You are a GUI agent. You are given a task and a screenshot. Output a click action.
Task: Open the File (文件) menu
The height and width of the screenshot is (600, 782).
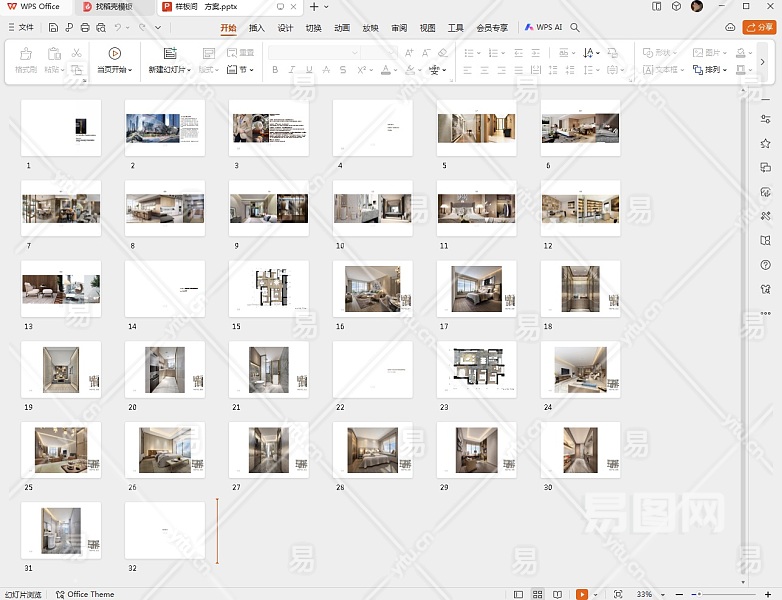tap(20, 27)
